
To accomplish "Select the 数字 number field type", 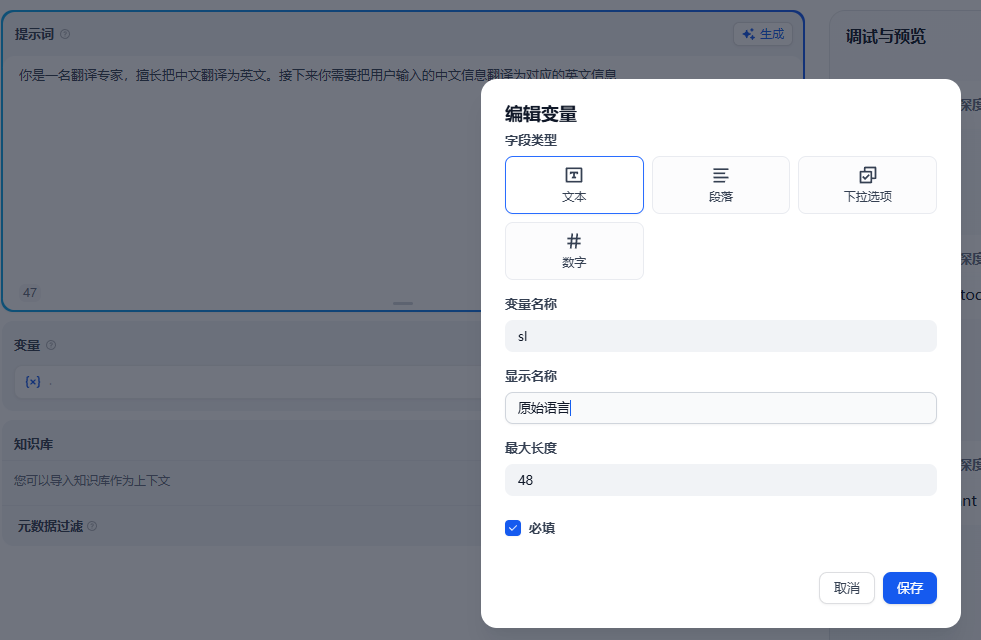I will click(x=574, y=251).
